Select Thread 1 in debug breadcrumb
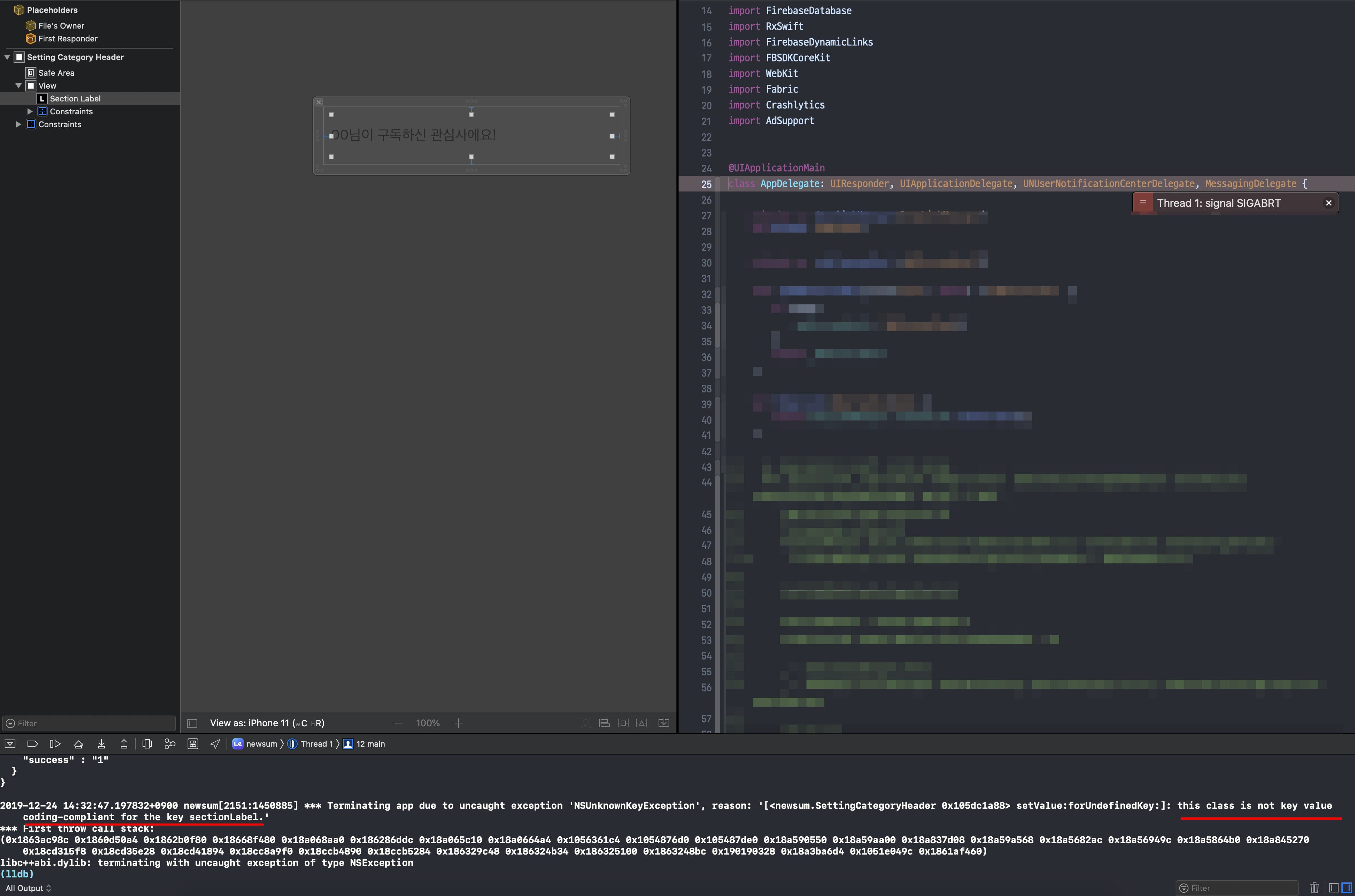Viewport: 1355px width, 896px height. (x=316, y=743)
